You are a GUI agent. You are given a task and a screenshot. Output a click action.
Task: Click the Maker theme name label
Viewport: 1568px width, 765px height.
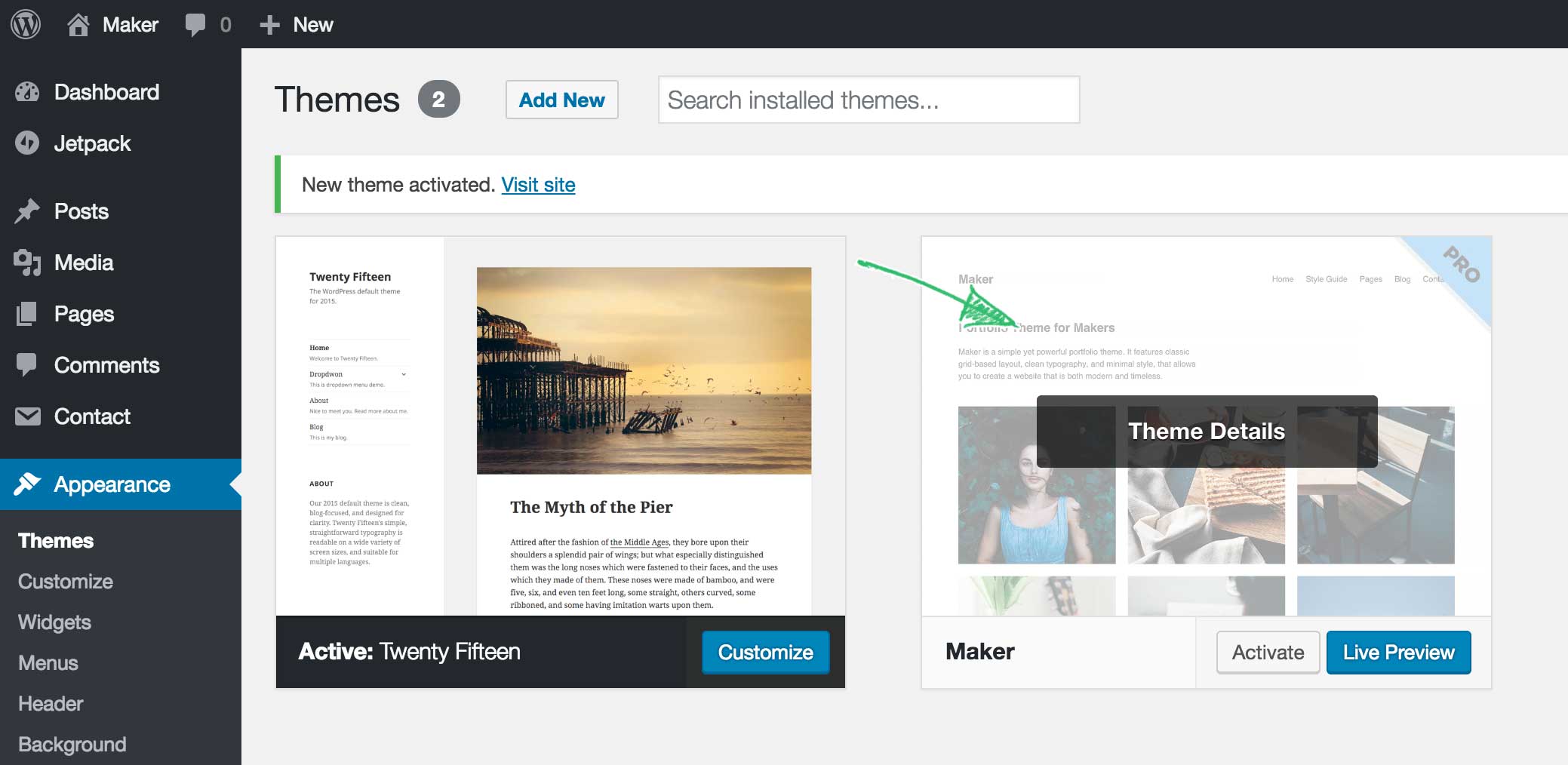click(980, 652)
